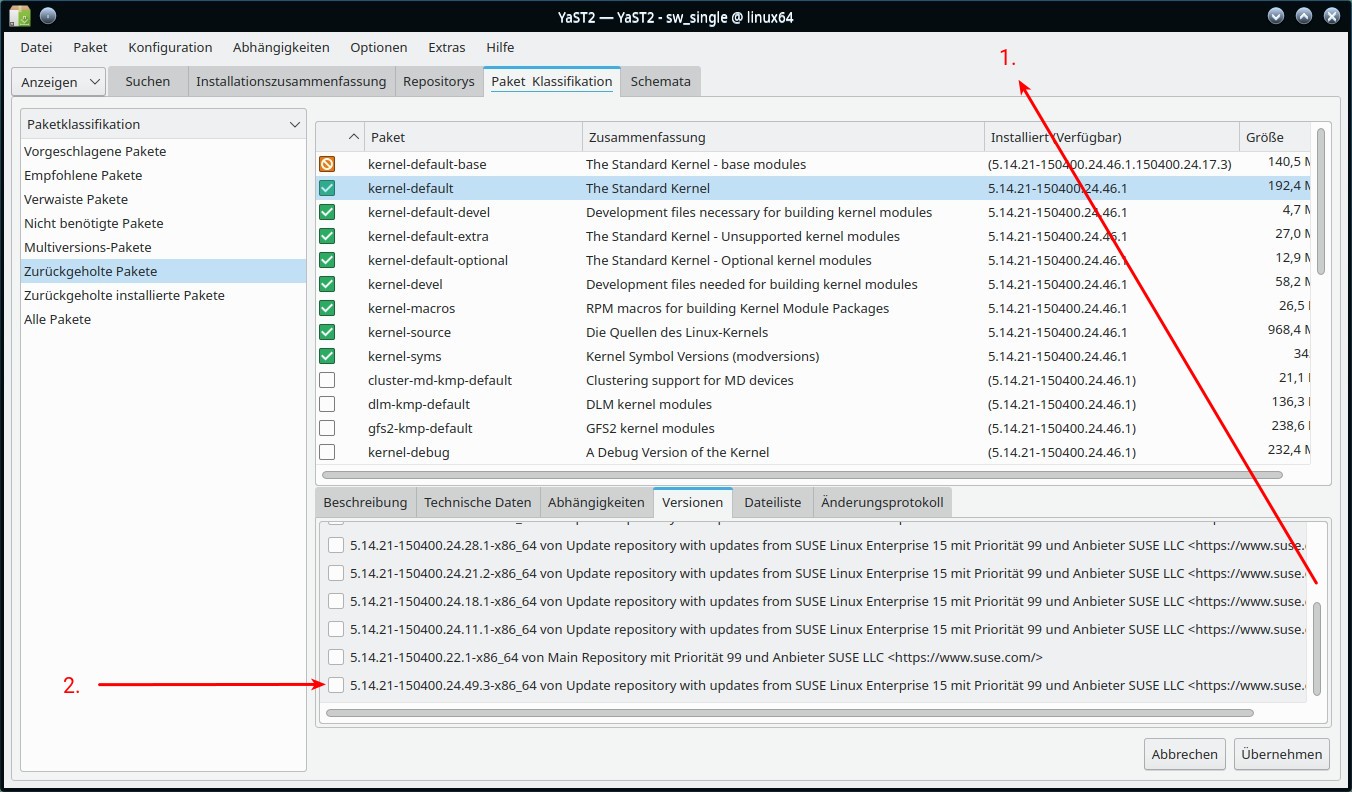Toggle the status checkbox for kernel-default-devel

(x=327, y=212)
